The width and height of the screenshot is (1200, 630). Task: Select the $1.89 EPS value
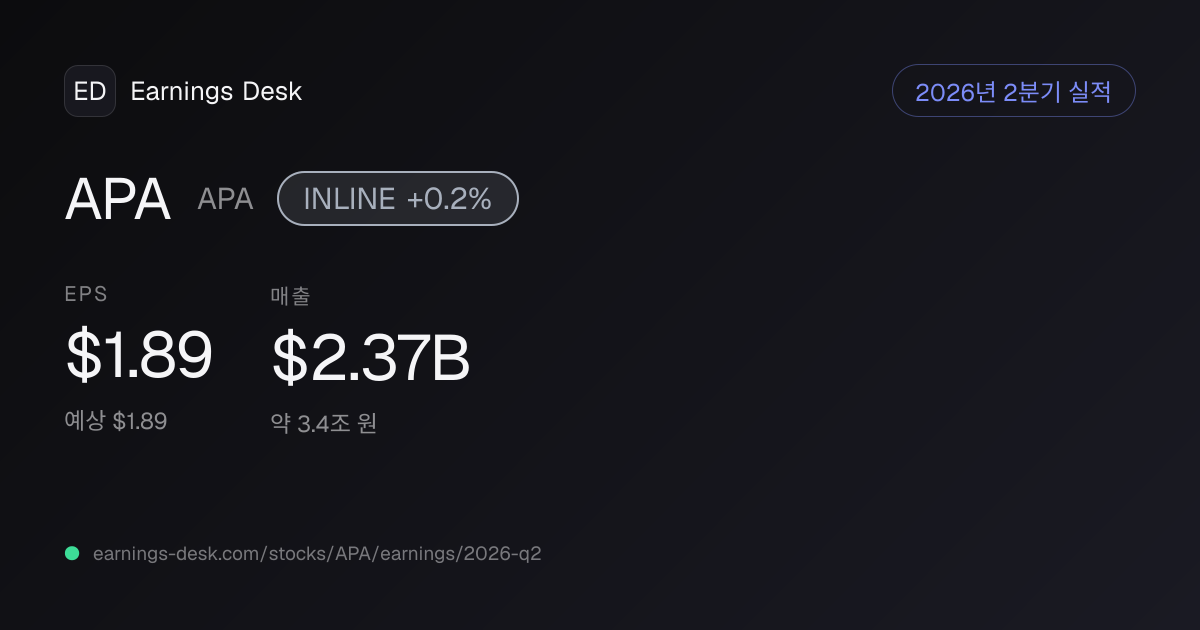[139, 356]
